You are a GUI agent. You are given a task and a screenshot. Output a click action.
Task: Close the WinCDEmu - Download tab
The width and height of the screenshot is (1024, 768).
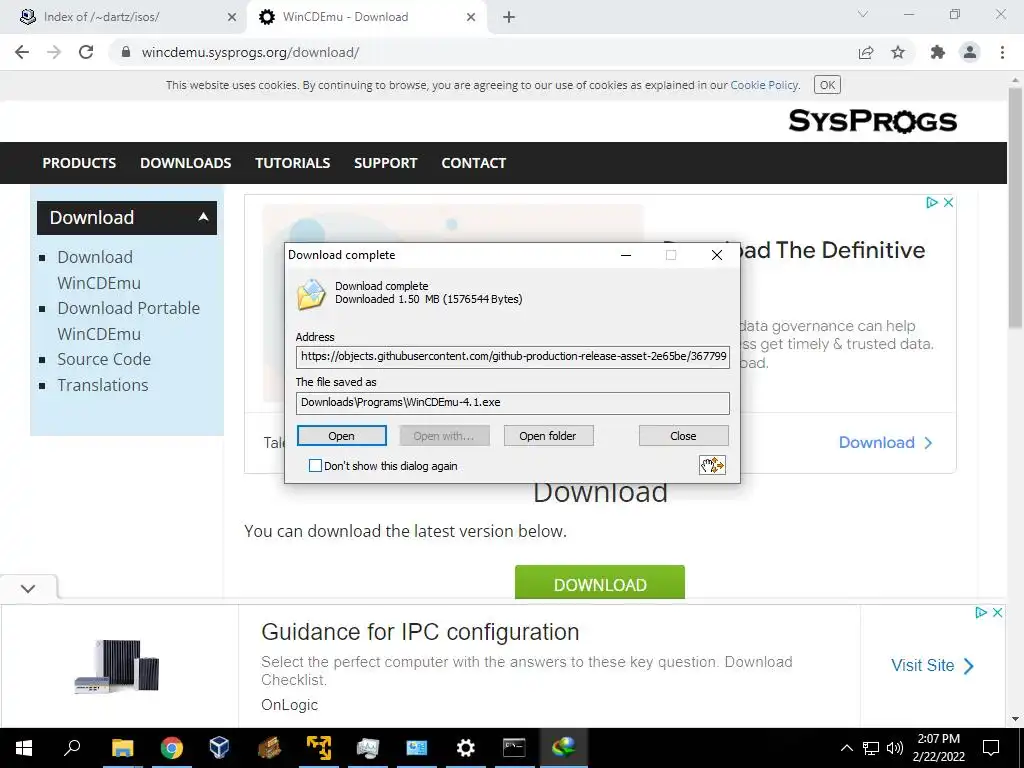471,17
